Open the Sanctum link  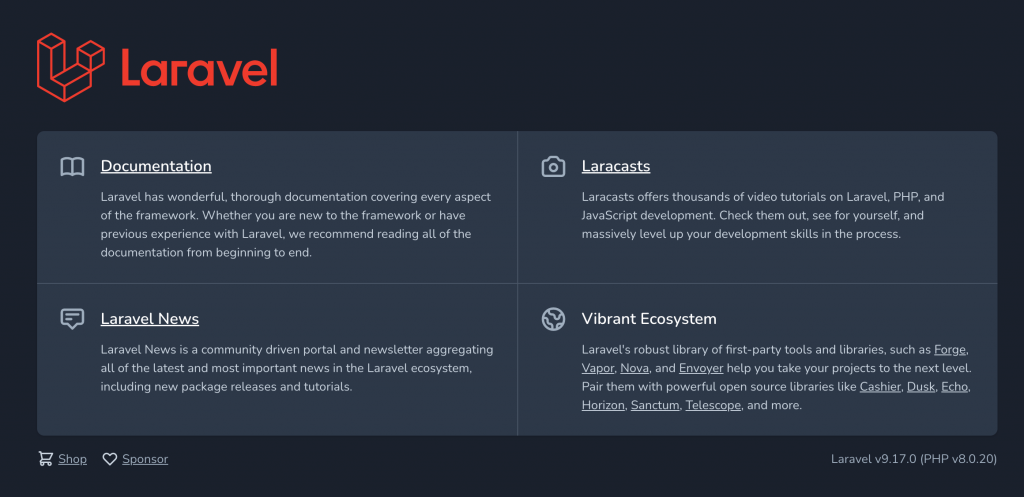(655, 406)
